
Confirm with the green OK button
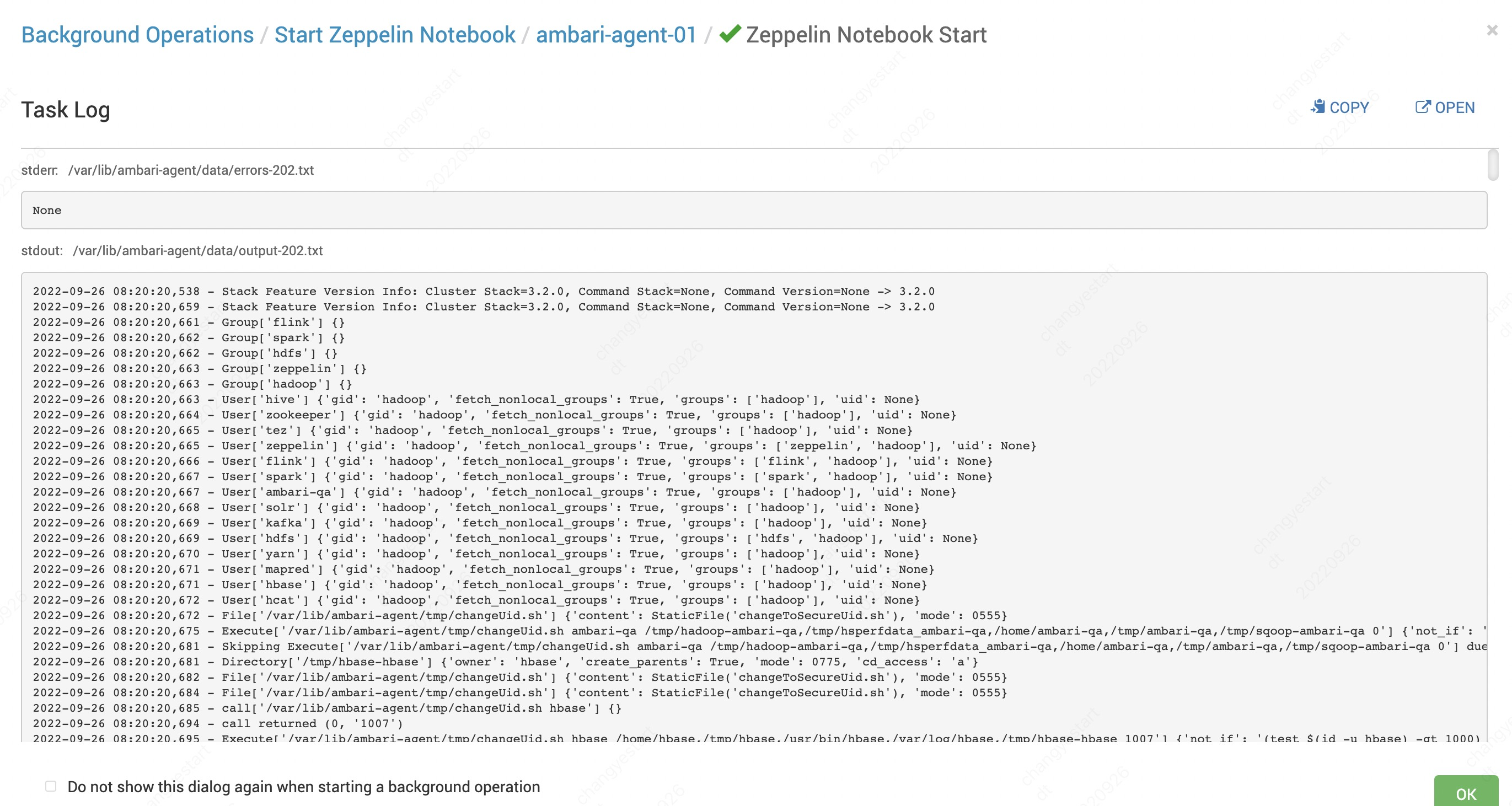pyautogui.click(x=1465, y=793)
